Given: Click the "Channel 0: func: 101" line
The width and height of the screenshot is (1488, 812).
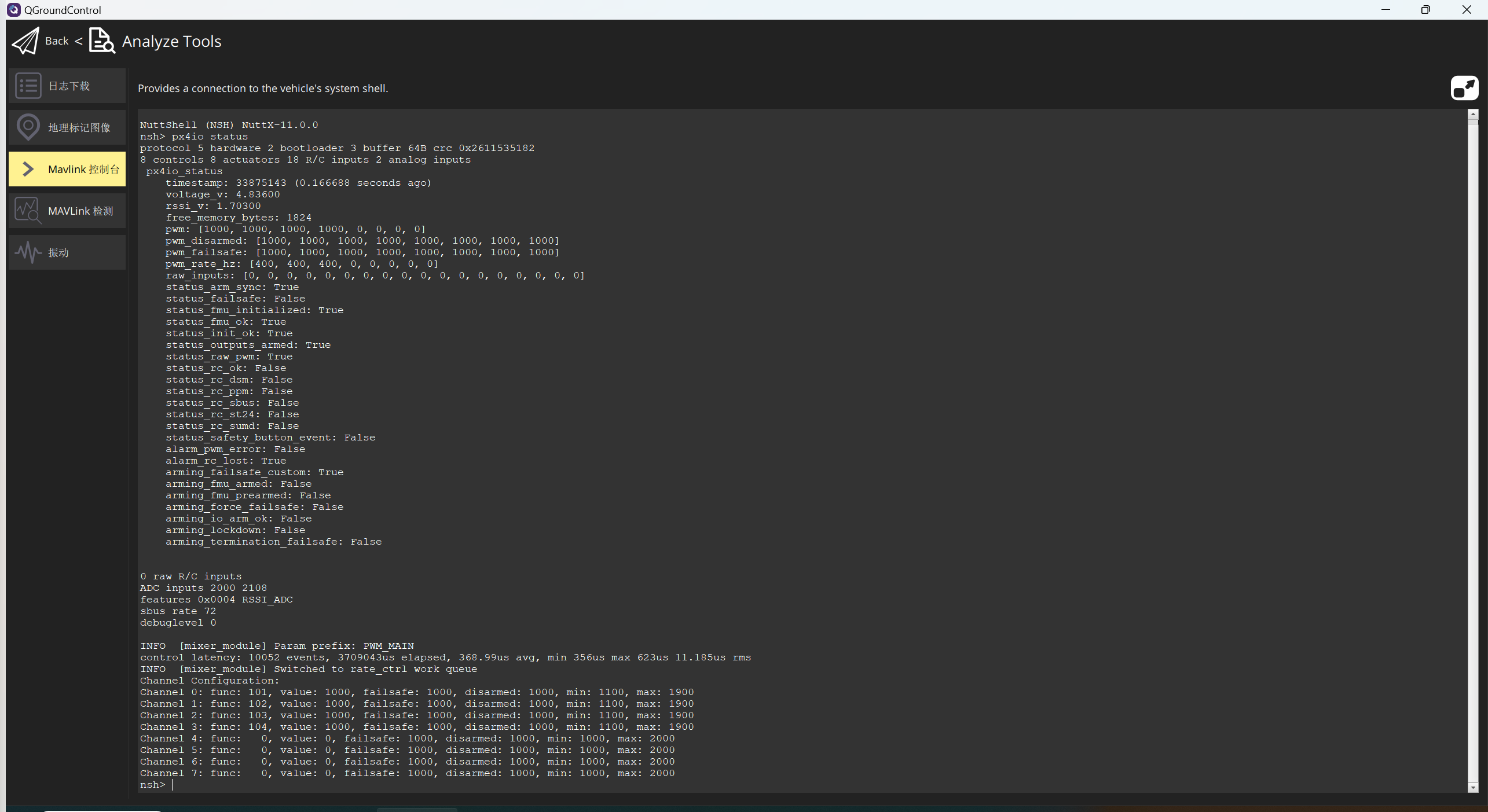Looking at the screenshot, I should pyautogui.click(x=417, y=692).
